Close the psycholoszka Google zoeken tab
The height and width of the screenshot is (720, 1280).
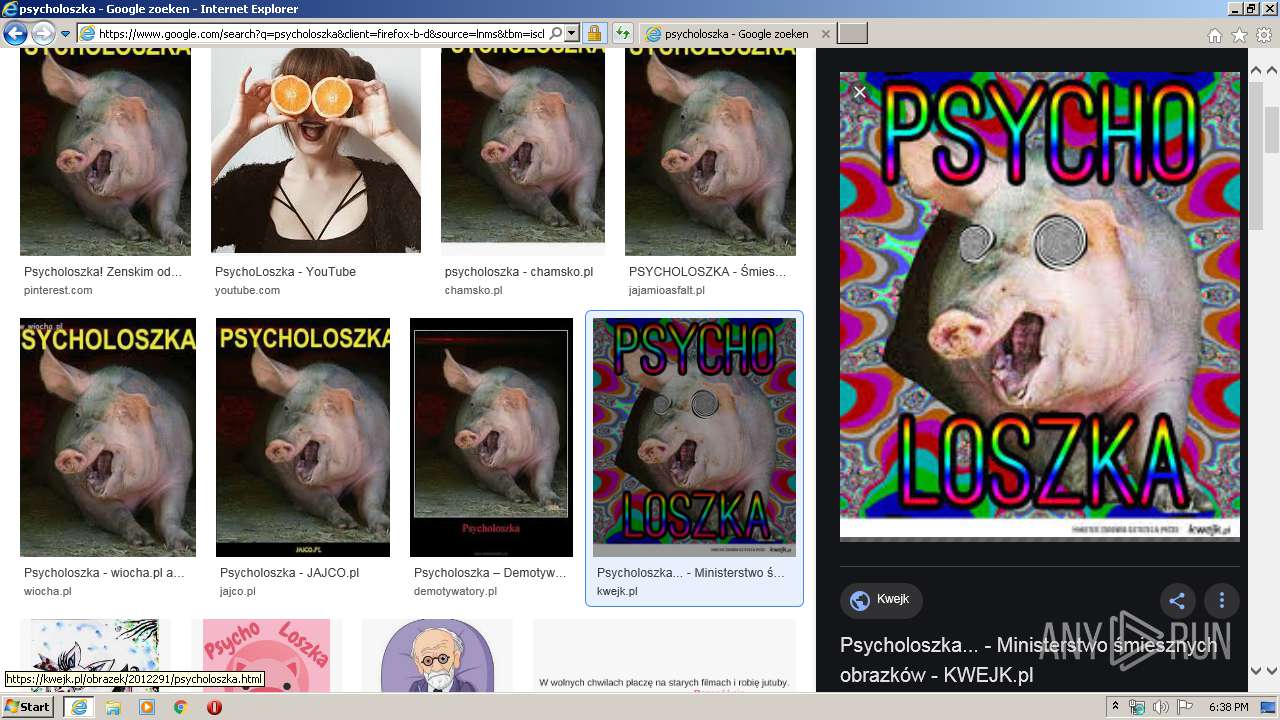pyautogui.click(x=825, y=34)
